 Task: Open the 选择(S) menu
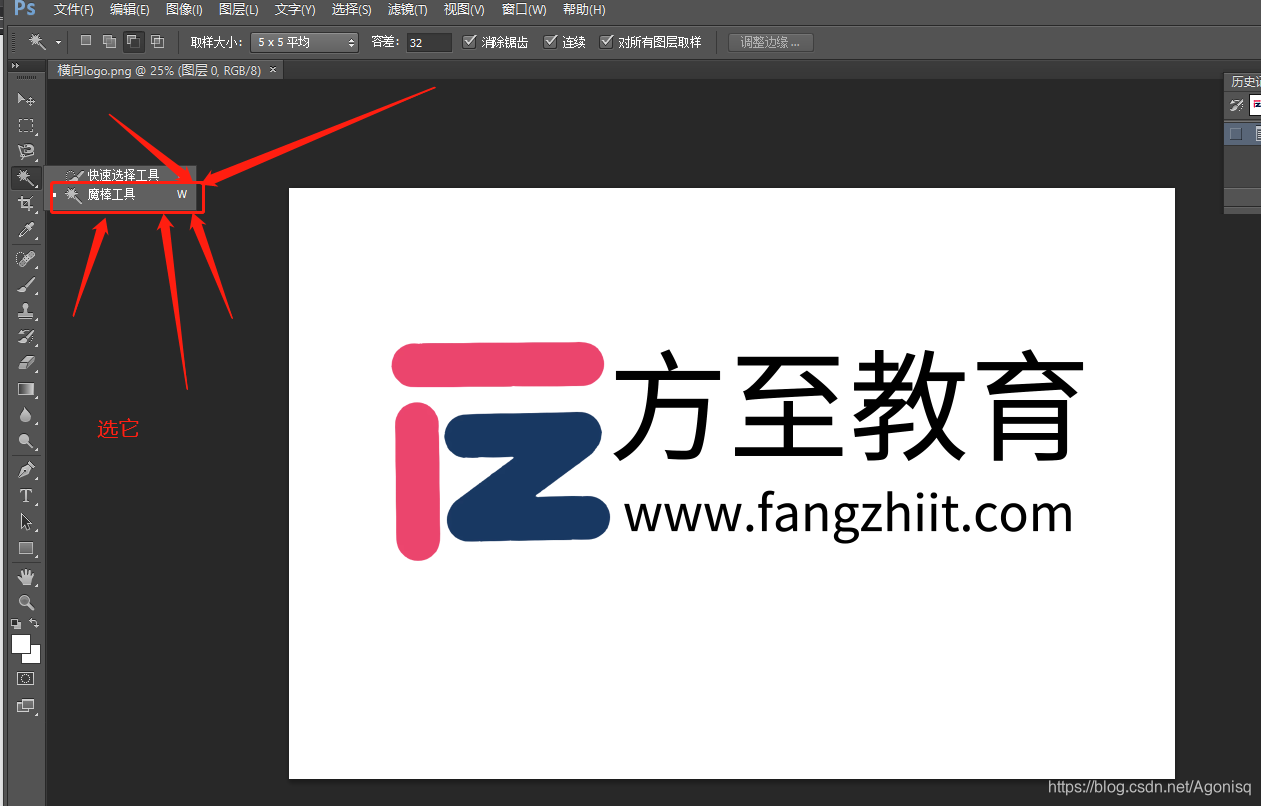(351, 10)
